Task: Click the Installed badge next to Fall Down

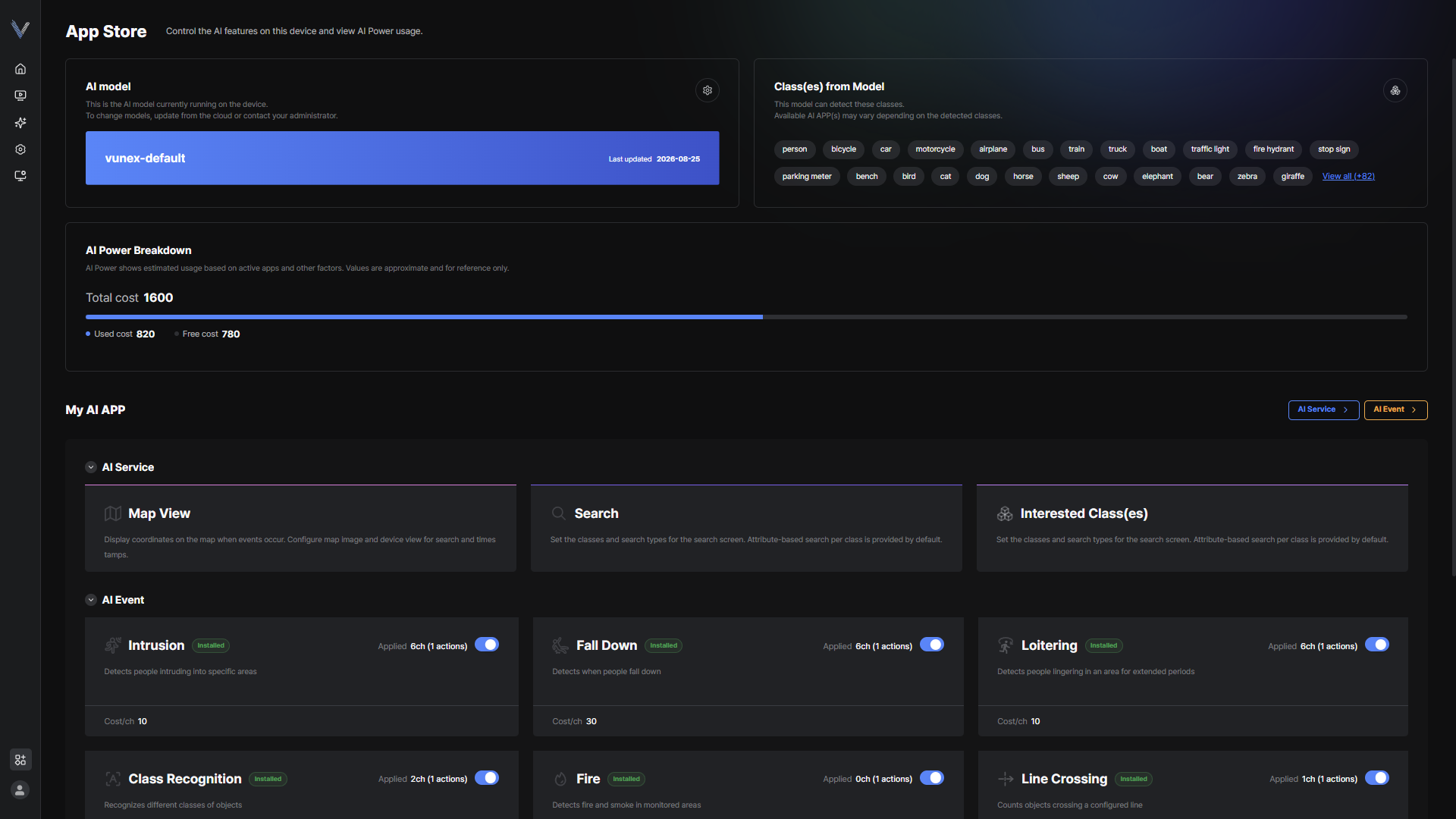Action: (664, 646)
